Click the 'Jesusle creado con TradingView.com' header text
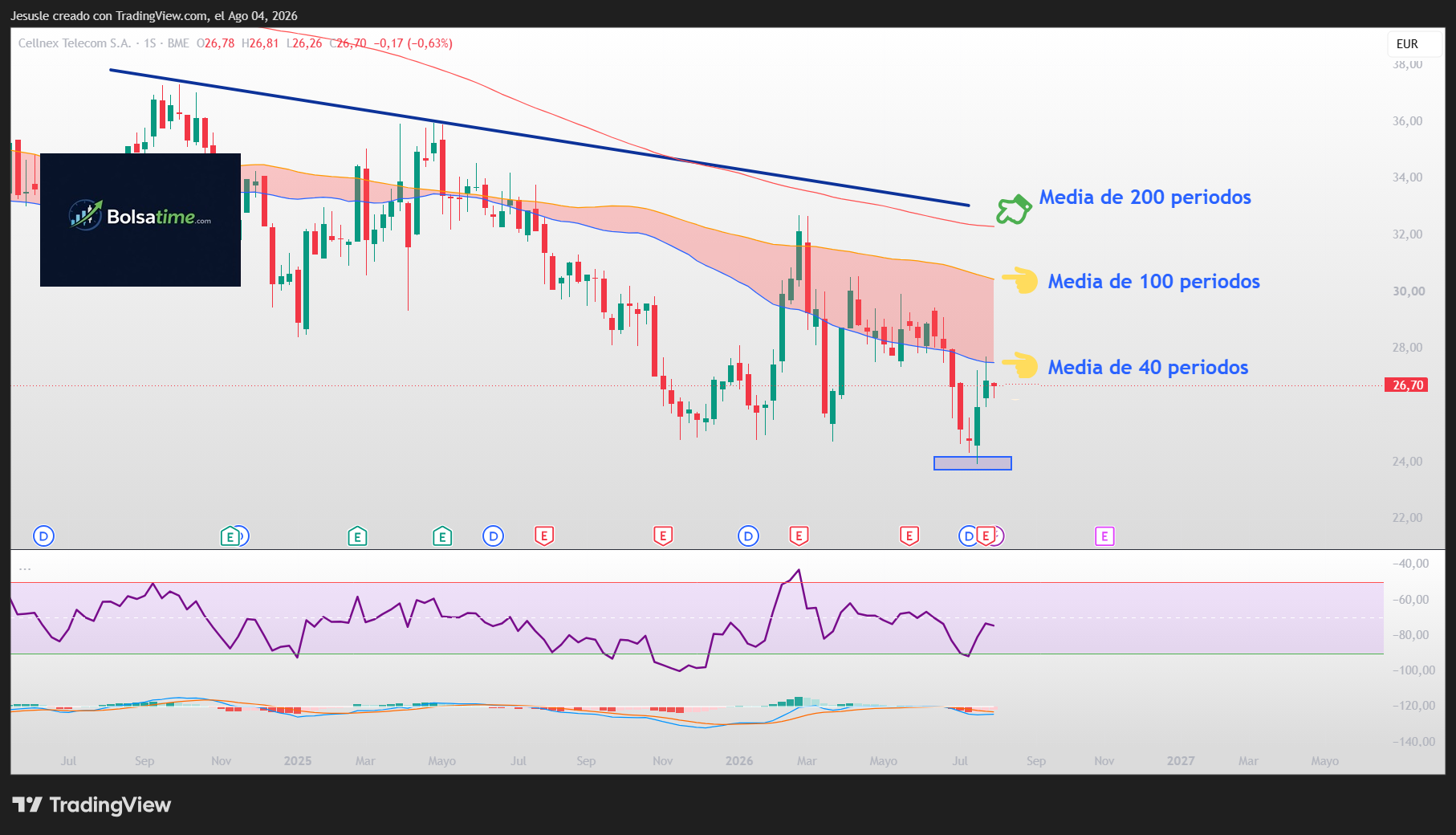The height and width of the screenshot is (835, 1456). 109,16
